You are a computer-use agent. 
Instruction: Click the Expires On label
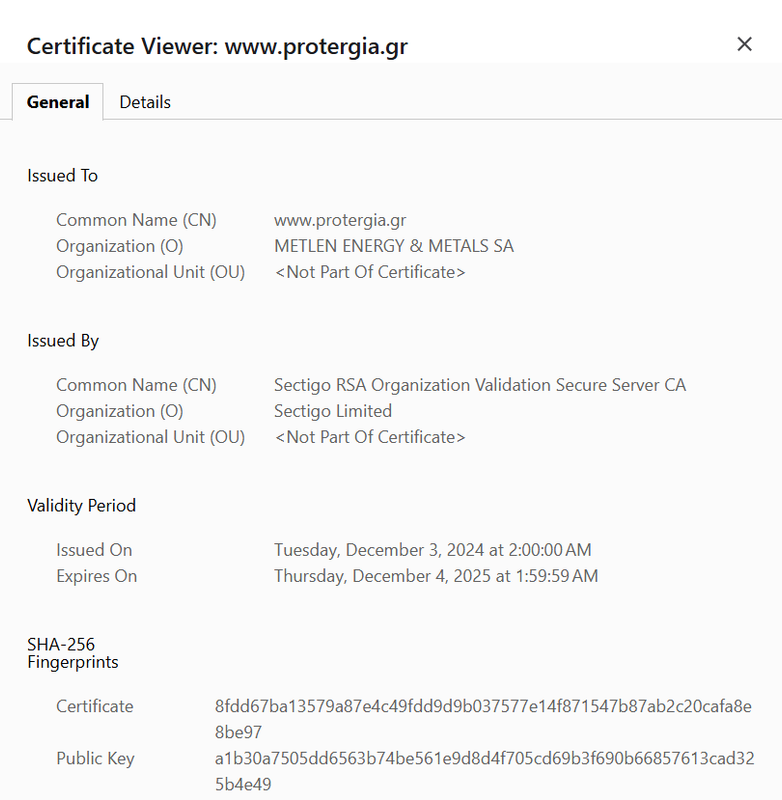coord(96,576)
